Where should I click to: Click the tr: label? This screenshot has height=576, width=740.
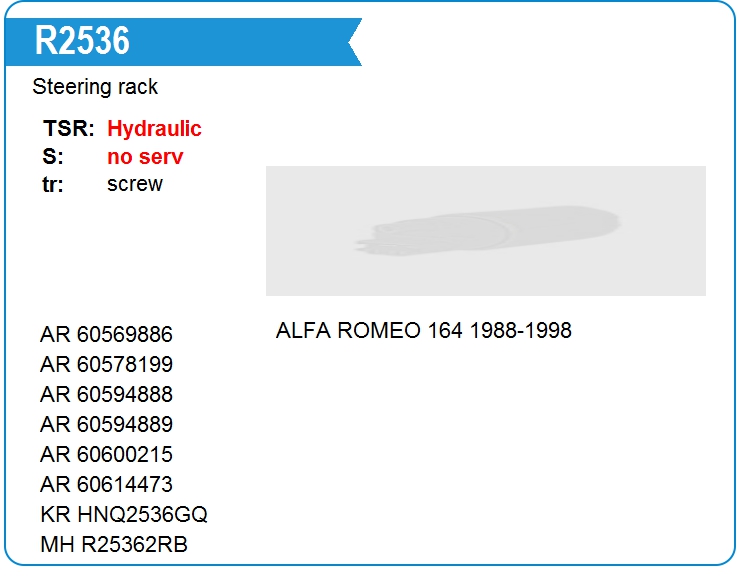(x=53, y=185)
